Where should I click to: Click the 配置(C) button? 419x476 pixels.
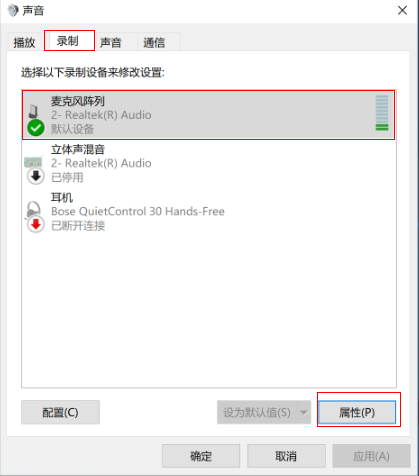pos(60,412)
